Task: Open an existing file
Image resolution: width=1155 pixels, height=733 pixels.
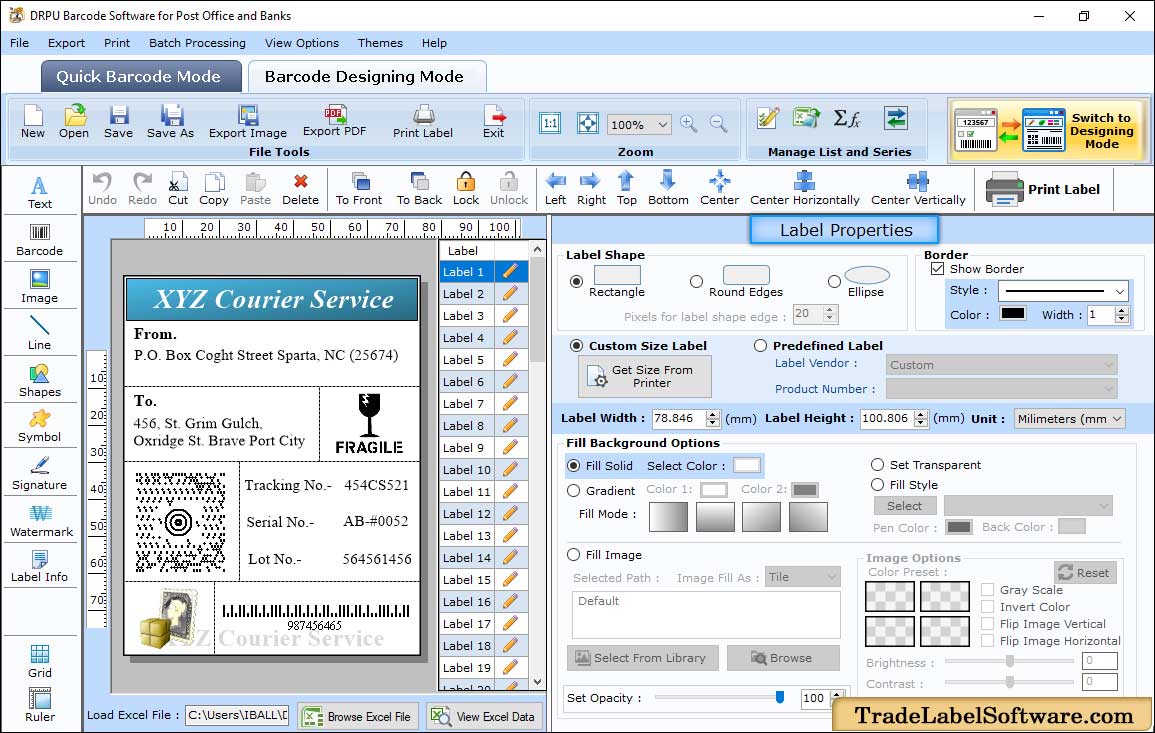Action: tap(74, 122)
